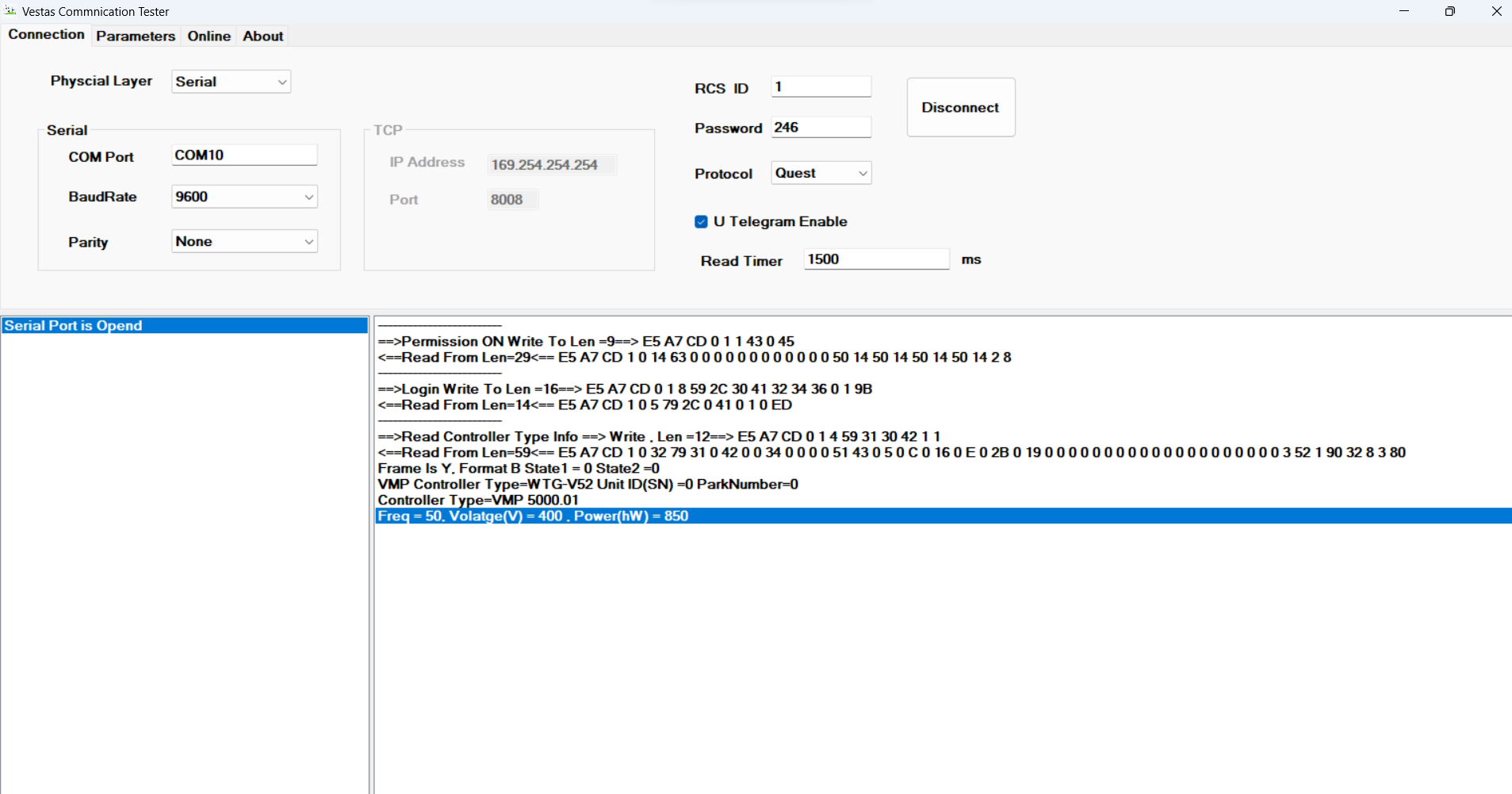The image size is (1512, 794).
Task: Open the Parameters tab
Action: coord(136,36)
